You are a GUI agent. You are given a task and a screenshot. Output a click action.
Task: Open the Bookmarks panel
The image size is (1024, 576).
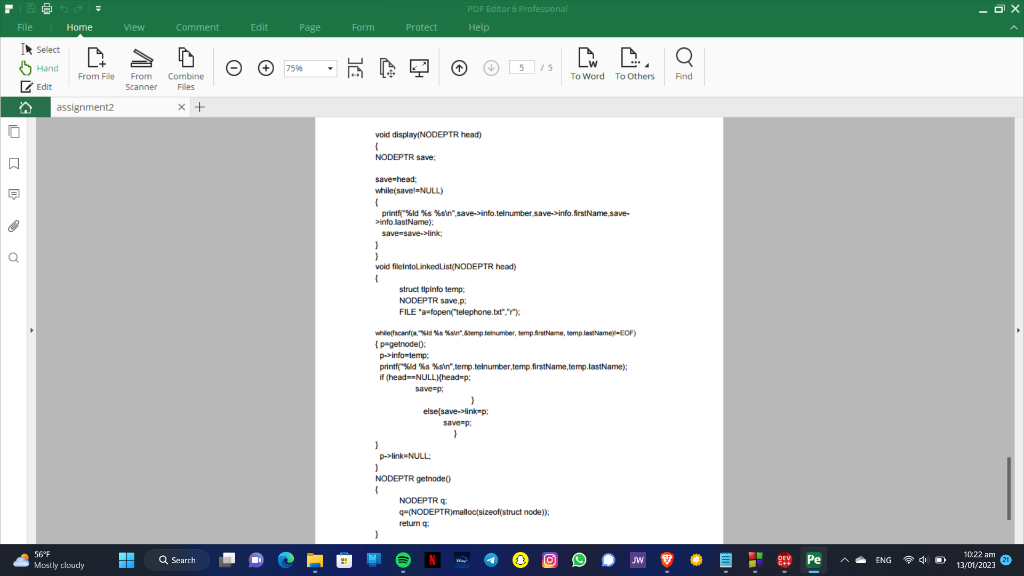click(x=13, y=162)
